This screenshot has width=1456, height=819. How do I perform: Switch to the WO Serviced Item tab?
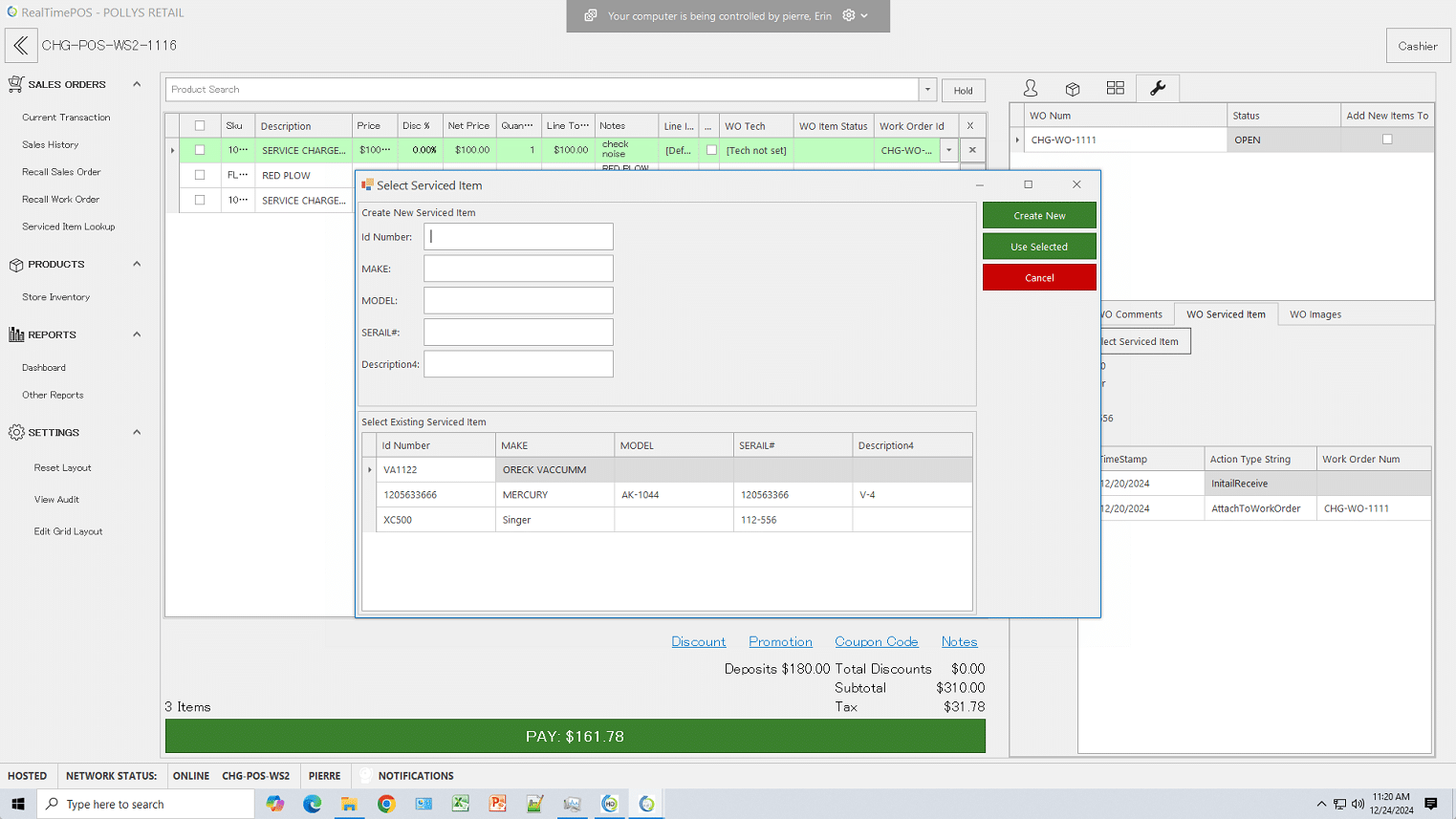(1226, 314)
